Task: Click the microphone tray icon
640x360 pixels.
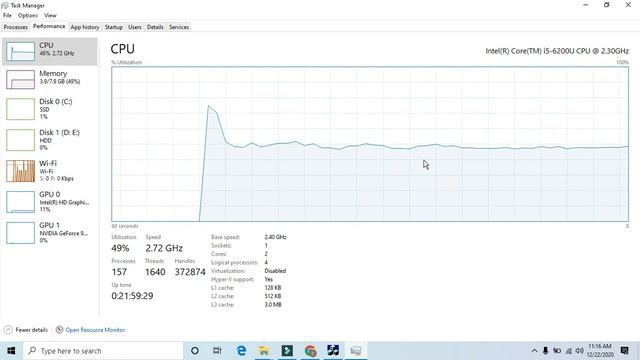Action: click(x=545, y=351)
